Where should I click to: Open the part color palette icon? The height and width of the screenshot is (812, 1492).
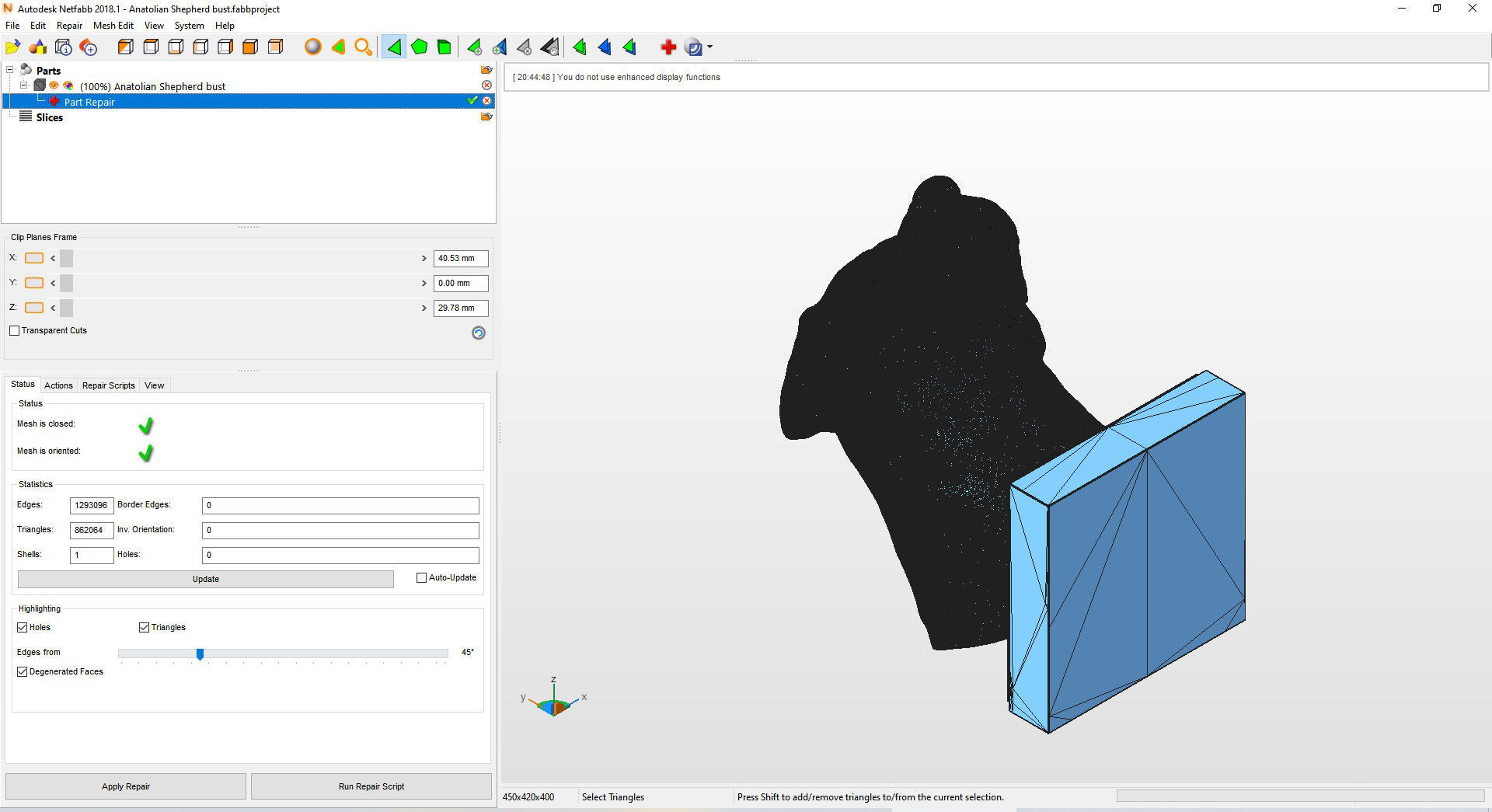pyautogui.click(x=68, y=85)
